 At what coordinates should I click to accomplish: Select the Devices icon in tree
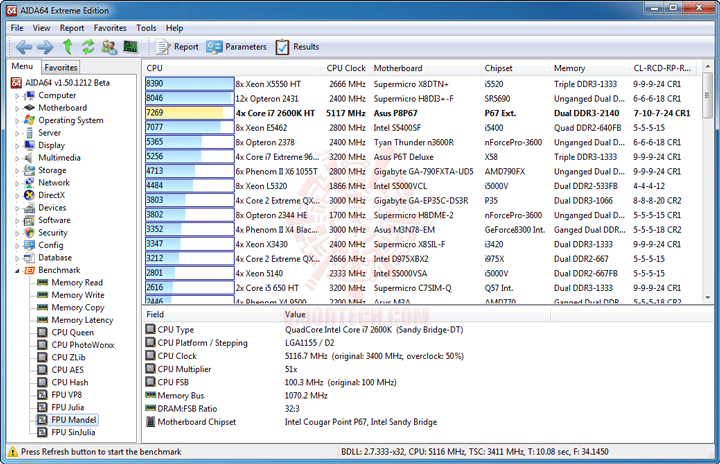click(x=29, y=208)
